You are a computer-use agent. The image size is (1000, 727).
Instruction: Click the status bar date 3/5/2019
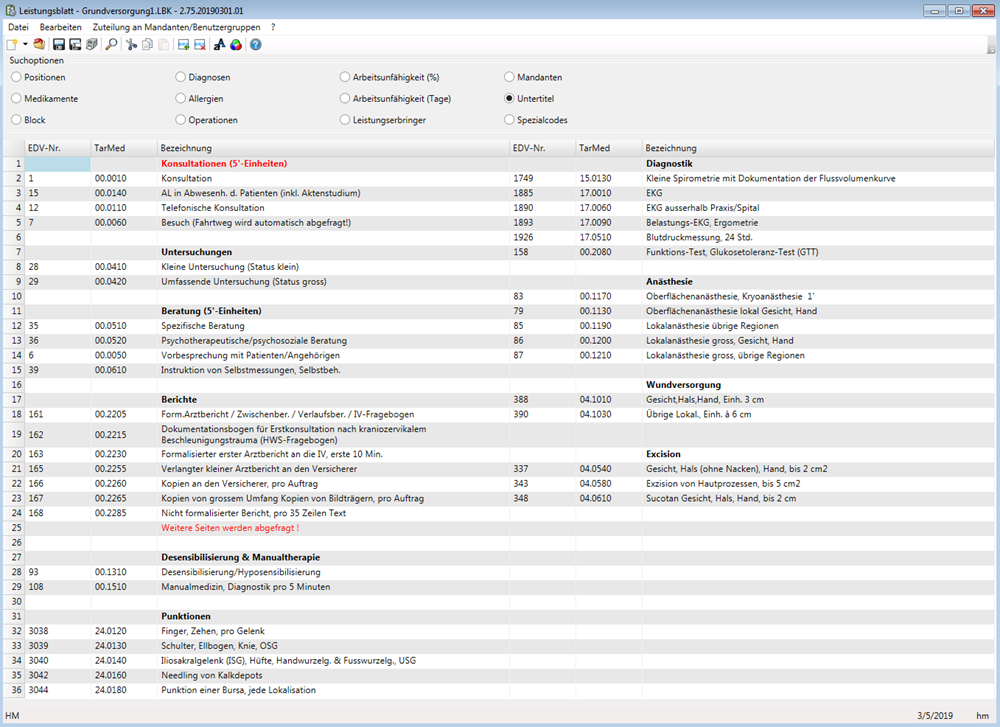tap(935, 716)
